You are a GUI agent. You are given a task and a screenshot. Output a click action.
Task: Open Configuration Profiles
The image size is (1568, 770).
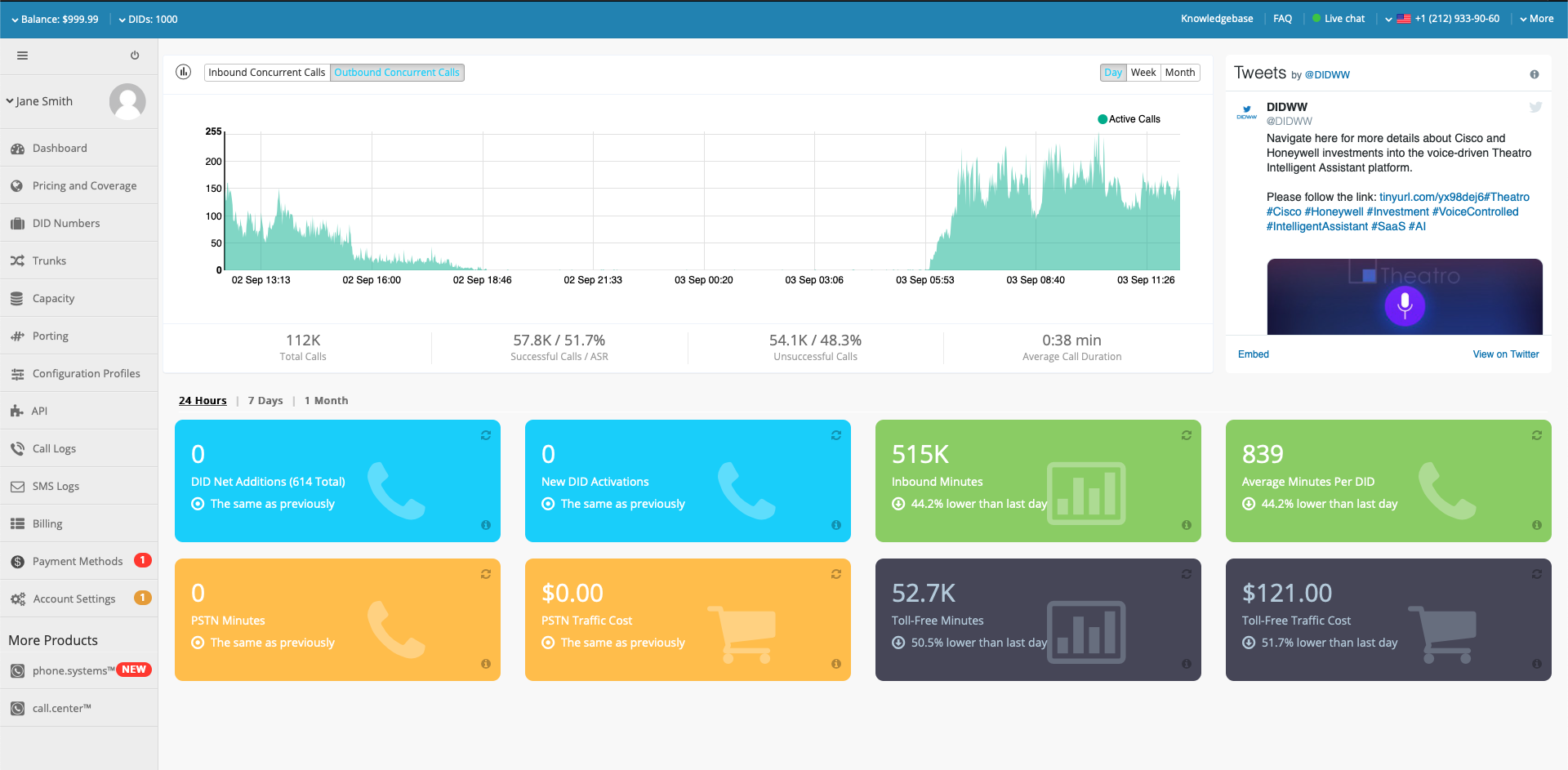click(79, 373)
